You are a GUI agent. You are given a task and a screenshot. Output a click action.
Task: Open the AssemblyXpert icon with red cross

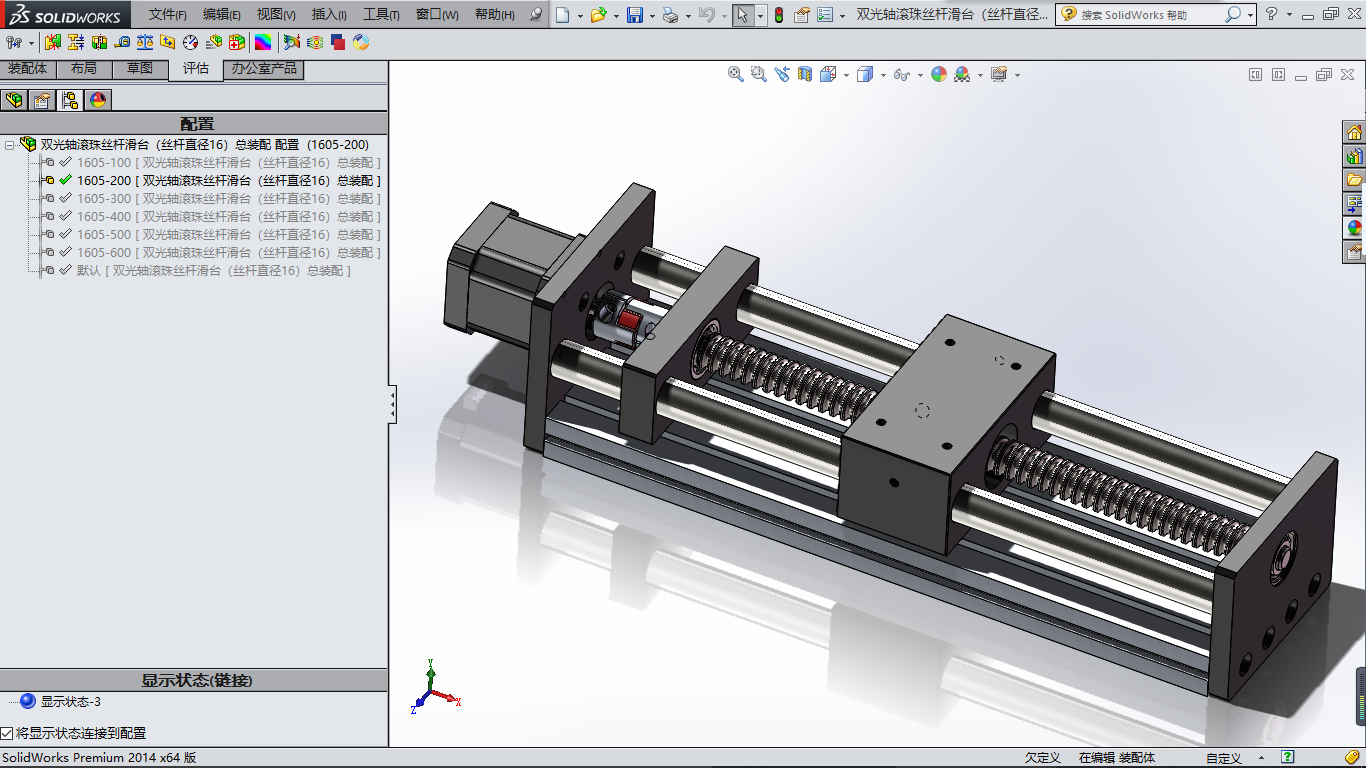pos(237,42)
